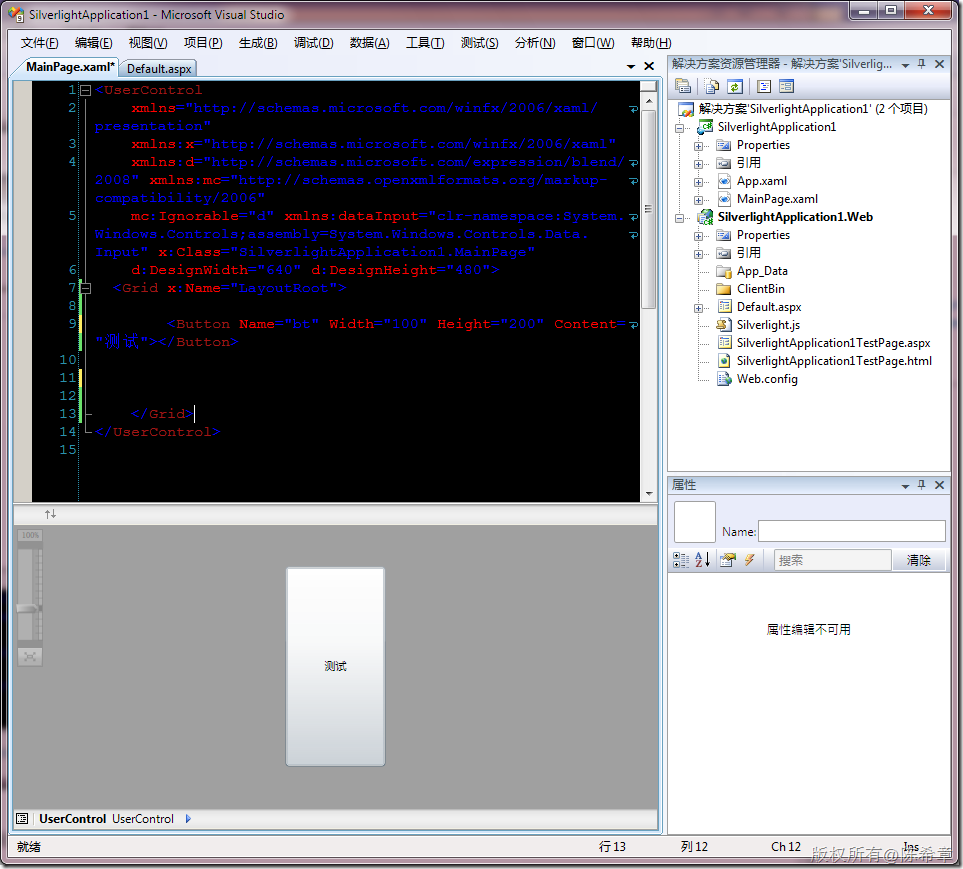Collapse the UserControl outlining region at line 1

pyautogui.click(x=86, y=90)
